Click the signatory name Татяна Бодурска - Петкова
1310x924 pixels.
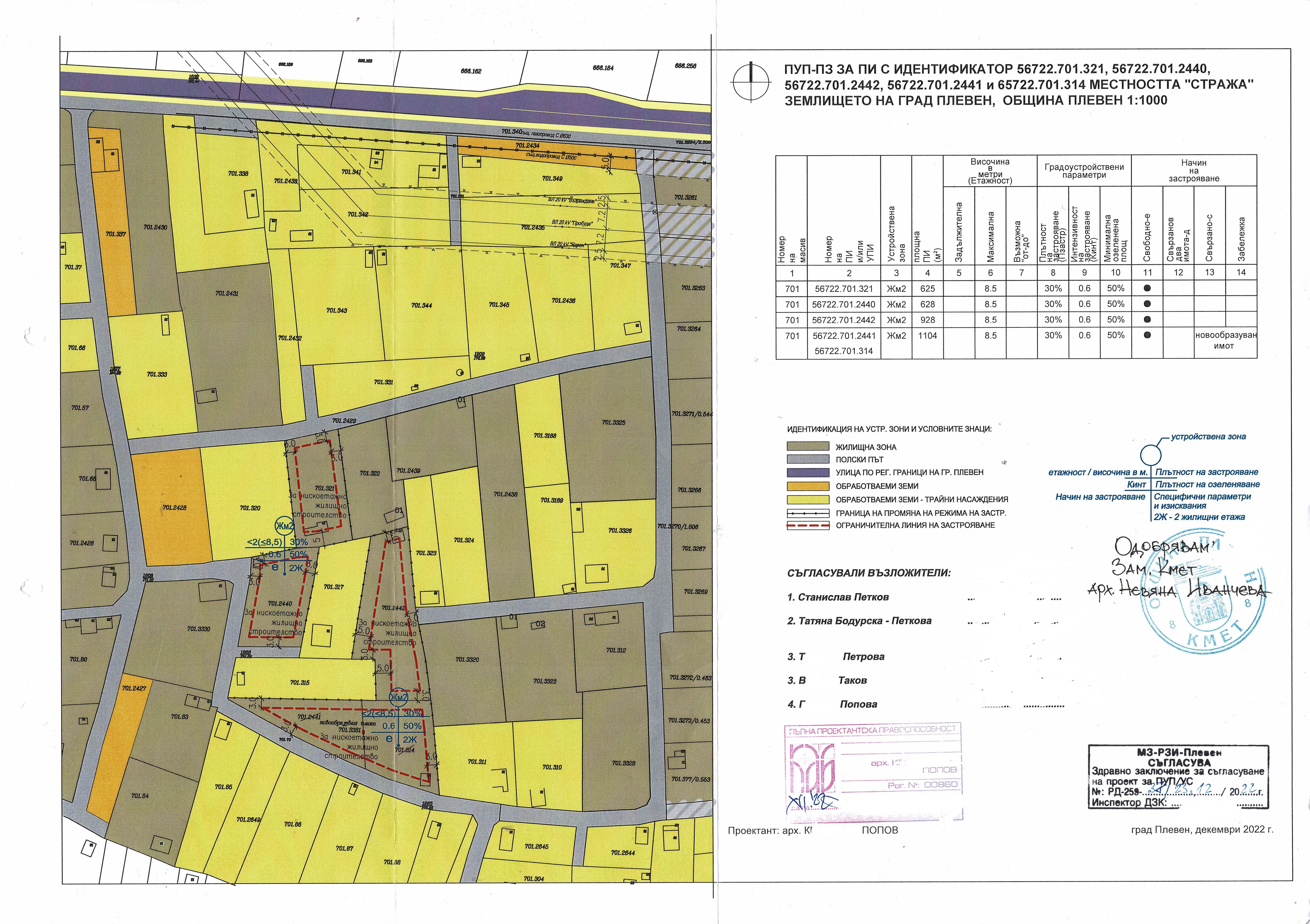click(865, 621)
